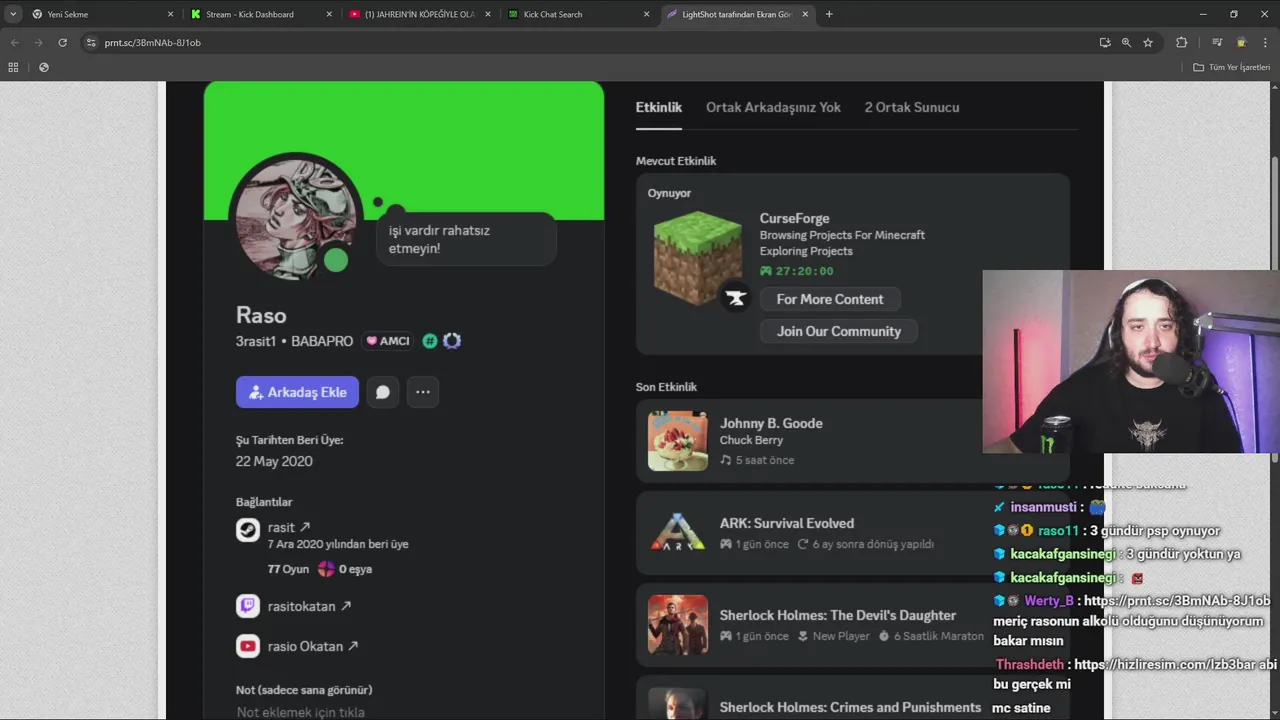Switch to the Yeni Sekme tab
The image size is (1280, 720).
coord(102,14)
